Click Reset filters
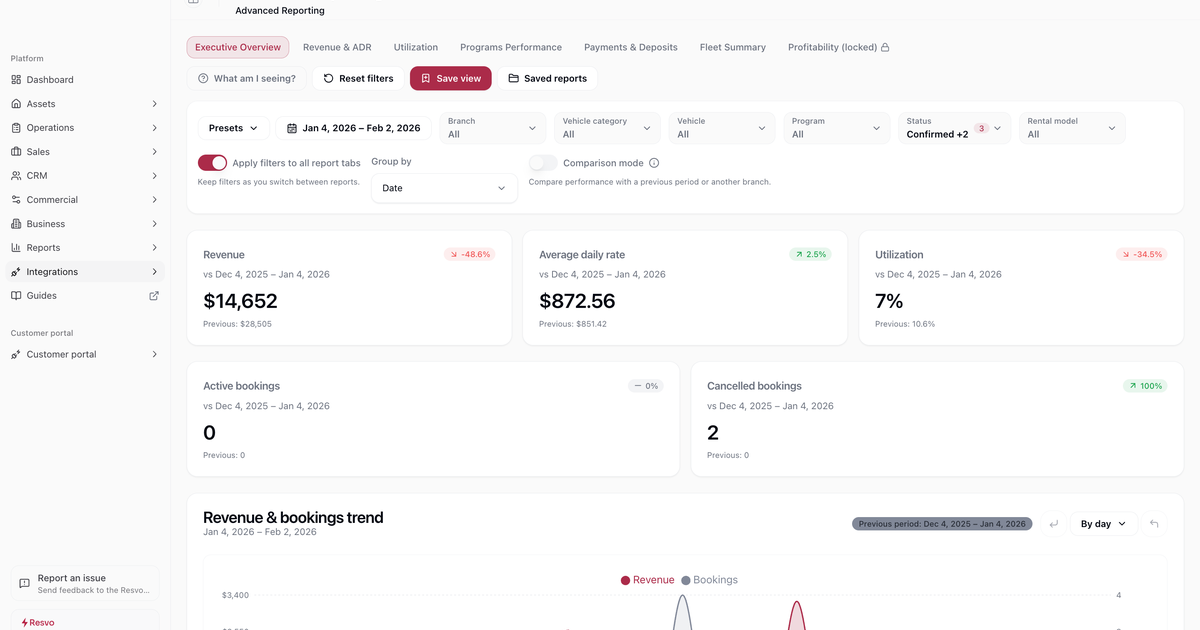 [357, 77]
